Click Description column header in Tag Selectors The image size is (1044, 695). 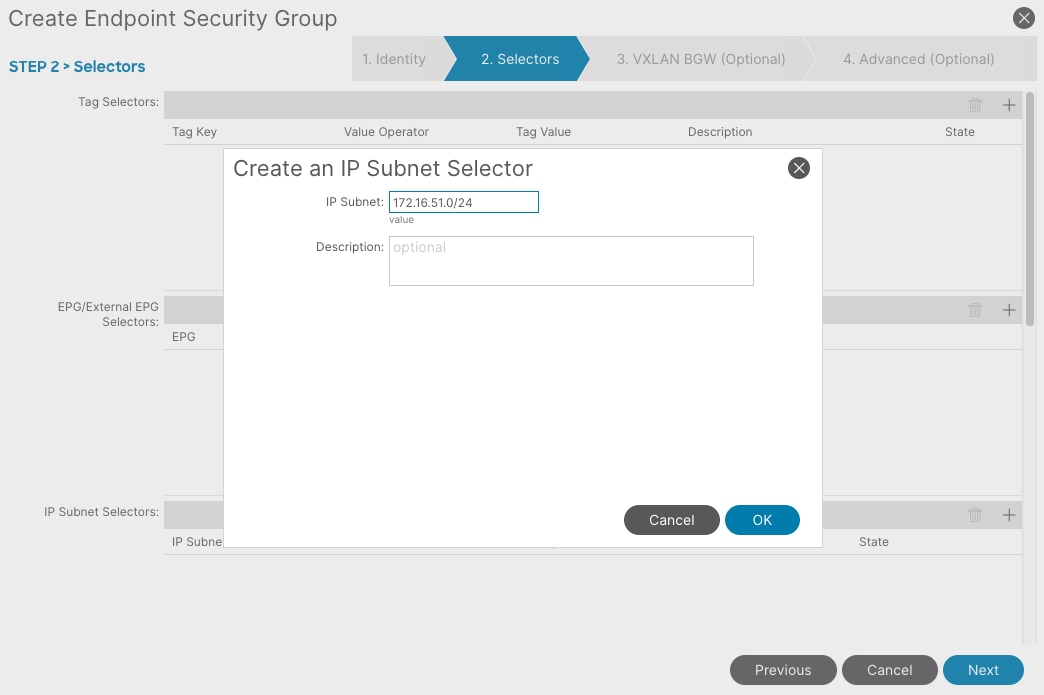pyautogui.click(x=720, y=132)
